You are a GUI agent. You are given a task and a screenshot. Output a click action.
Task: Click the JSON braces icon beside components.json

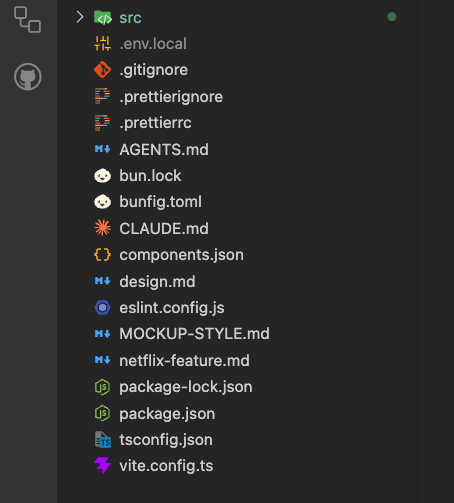(102, 255)
